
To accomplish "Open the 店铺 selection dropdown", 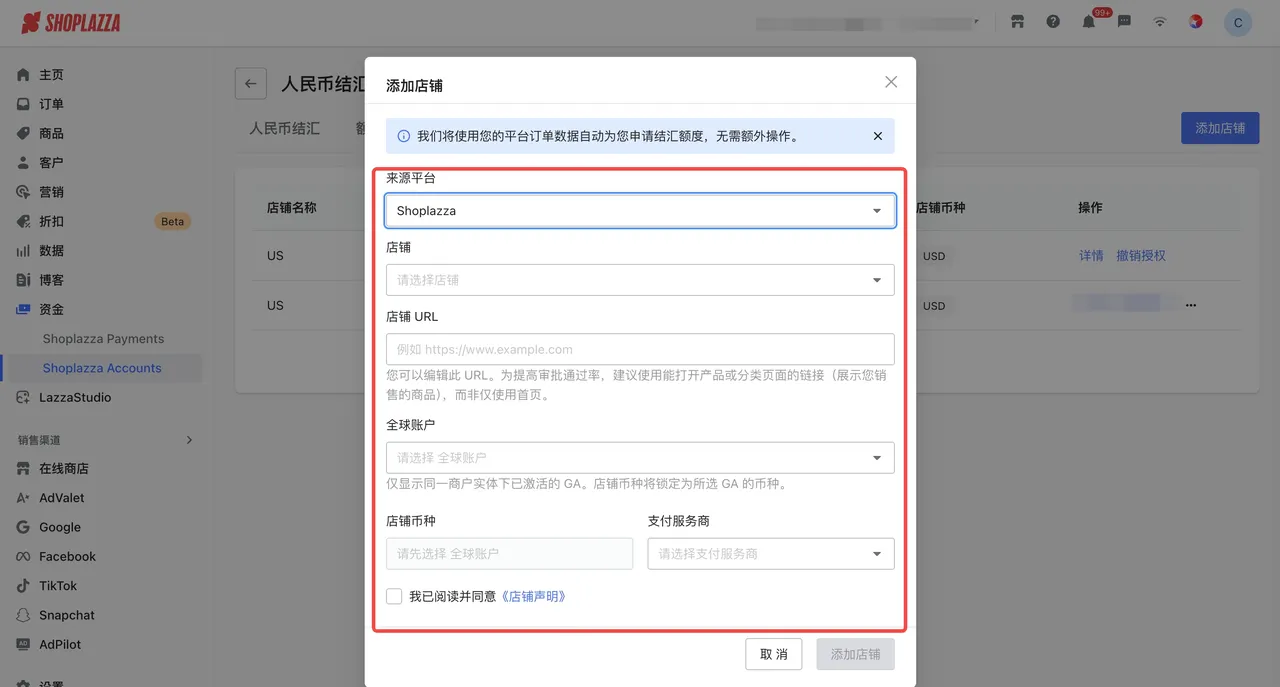I will pos(640,280).
